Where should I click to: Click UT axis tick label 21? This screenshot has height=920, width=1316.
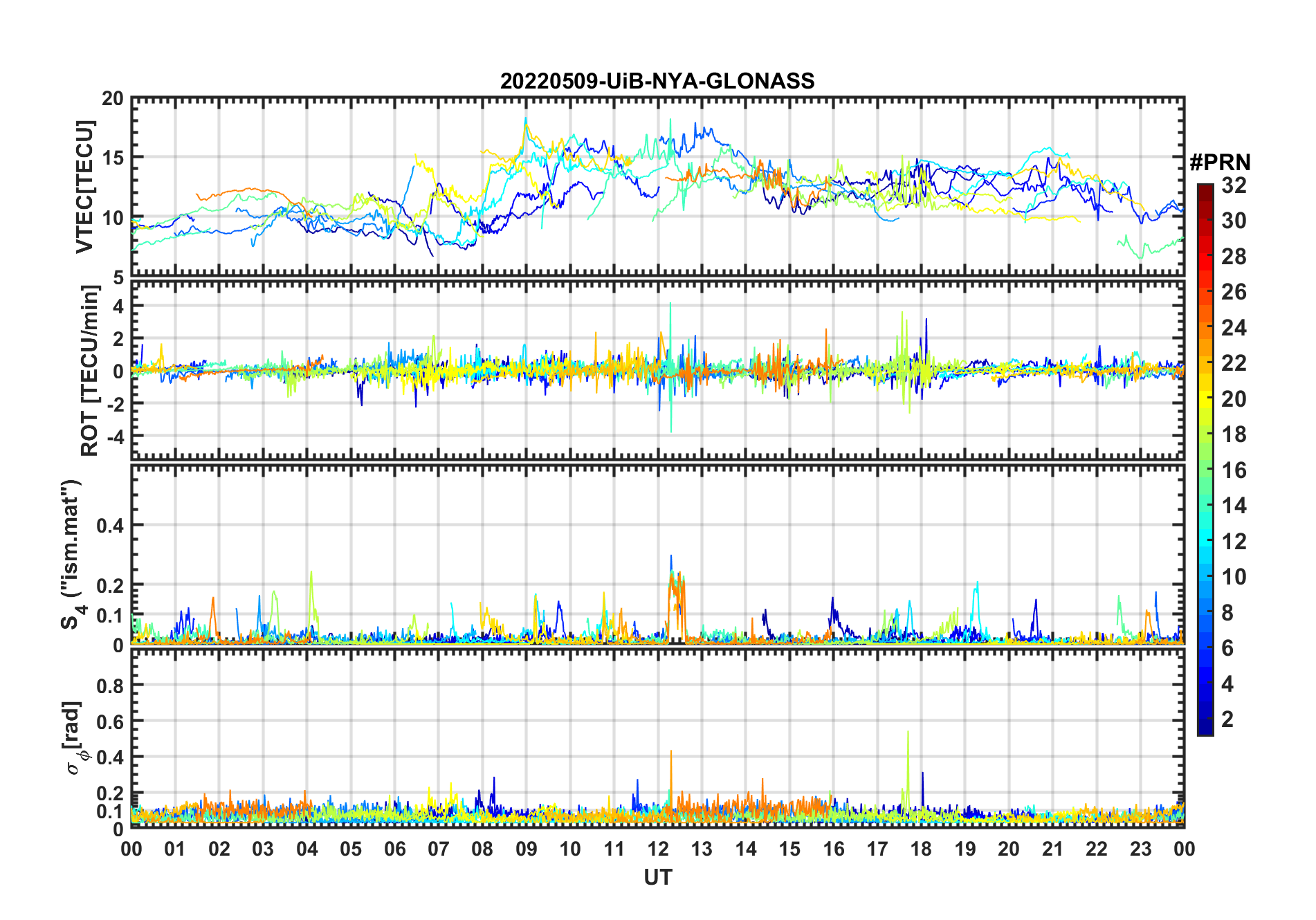pyautogui.click(x=1052, y=849)
